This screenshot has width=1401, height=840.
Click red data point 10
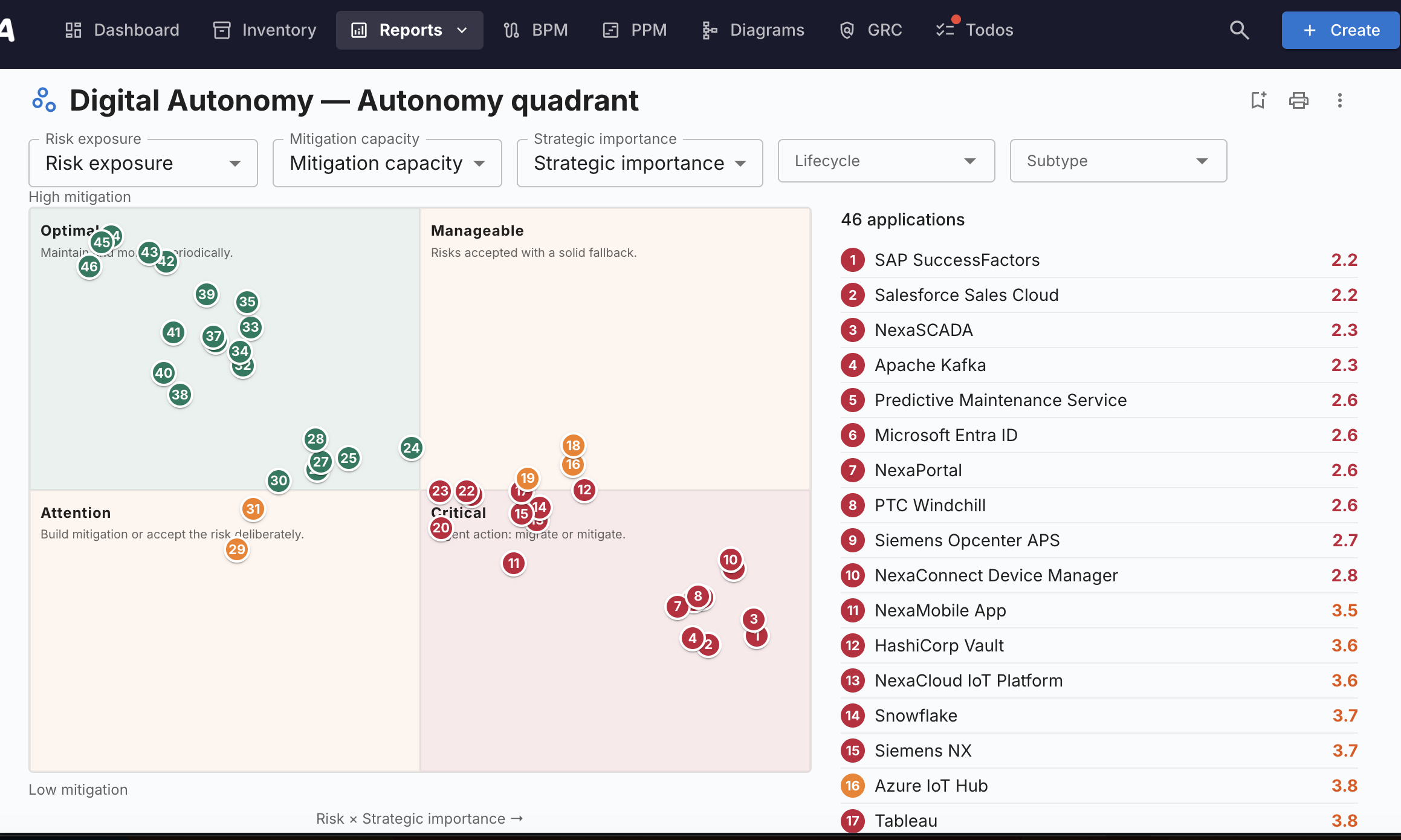731,560
